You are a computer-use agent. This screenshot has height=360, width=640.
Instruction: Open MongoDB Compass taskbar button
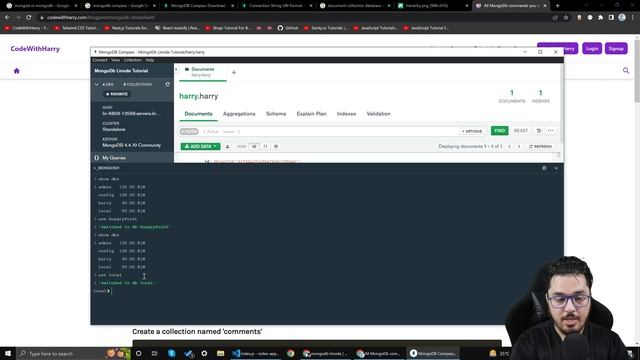pyautogui.click(x=433, y=353)
